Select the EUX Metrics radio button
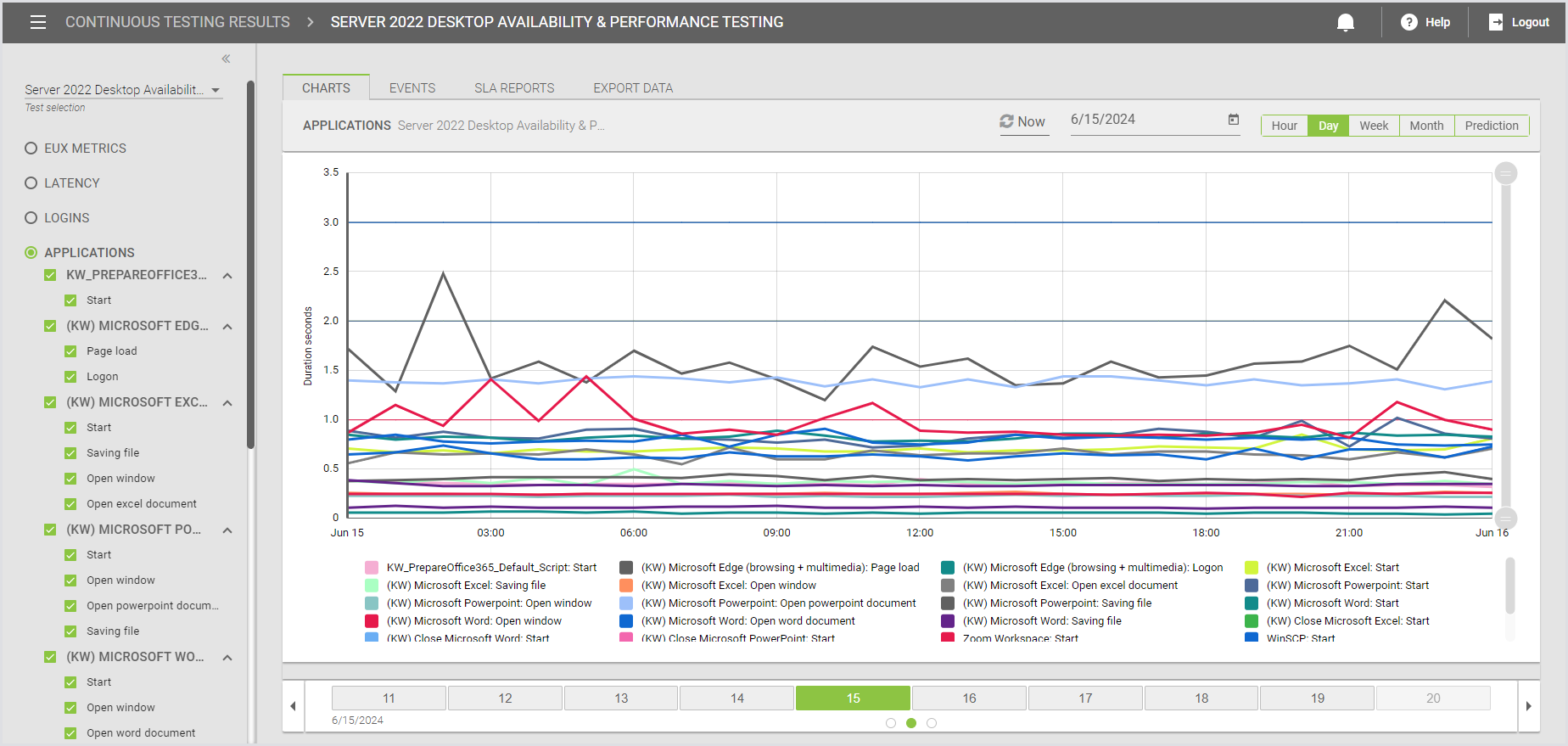The image size is (1568, 746). pos(31,149)
